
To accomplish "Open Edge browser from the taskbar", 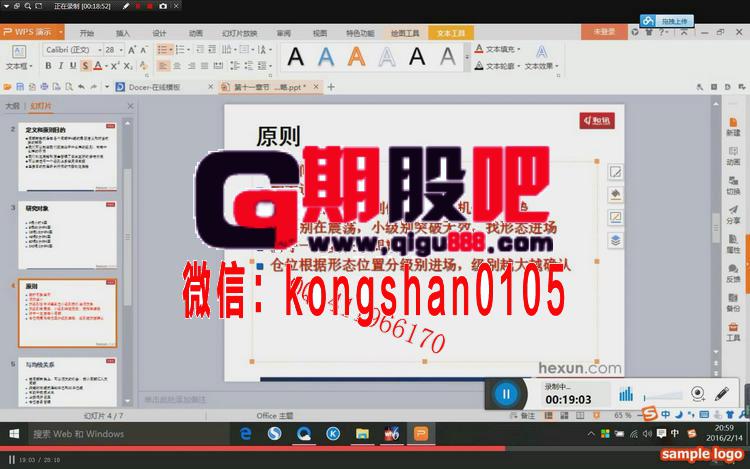I will point(246,434).
